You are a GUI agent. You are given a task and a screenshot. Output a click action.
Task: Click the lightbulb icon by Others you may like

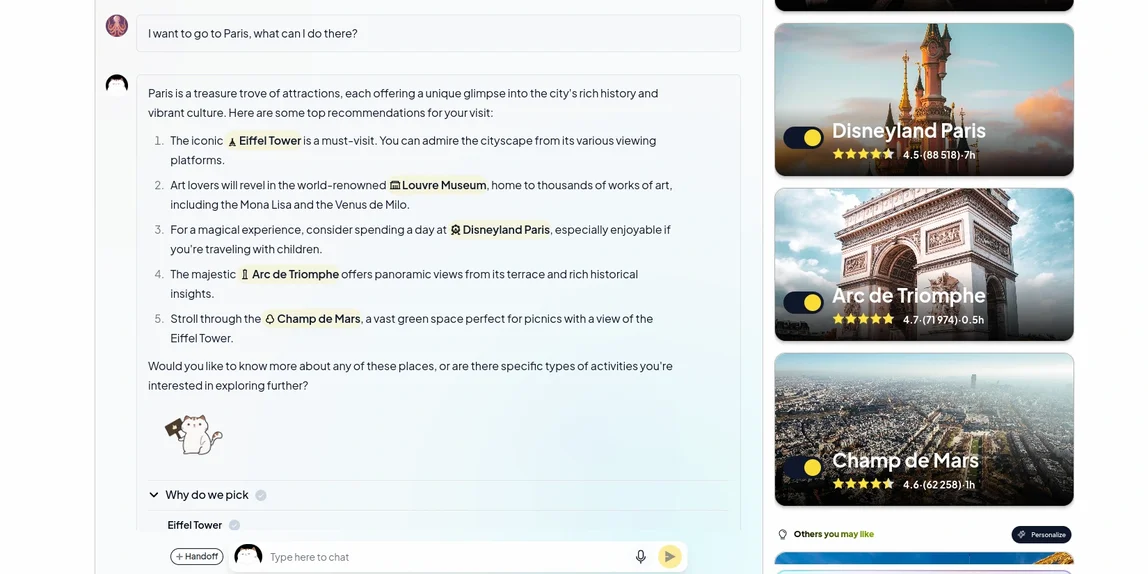tap(783, 534)
